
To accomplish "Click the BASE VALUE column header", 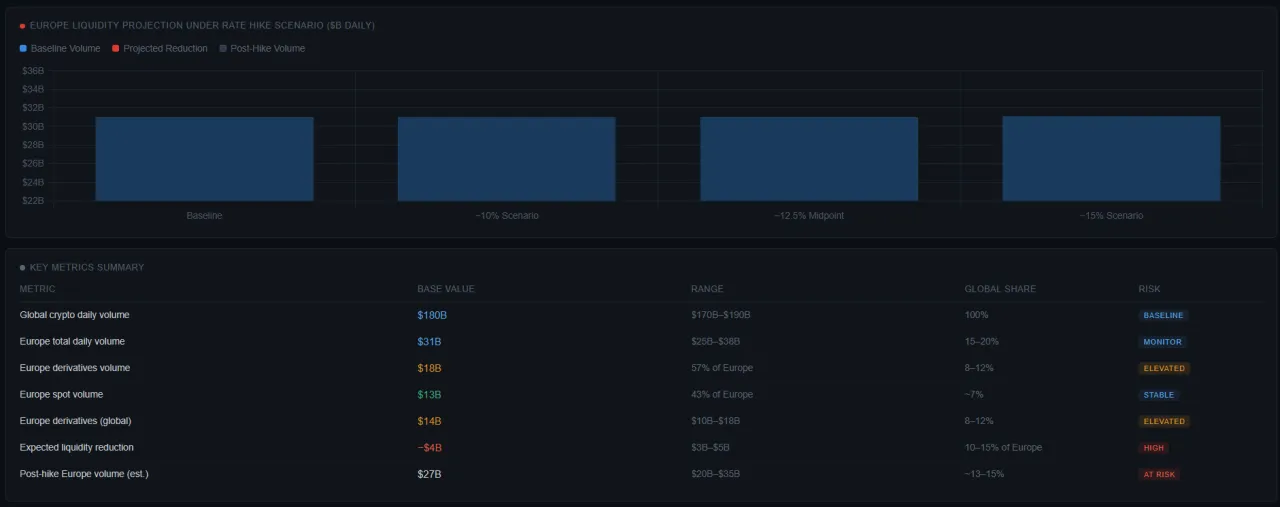I will pos(446,289).
